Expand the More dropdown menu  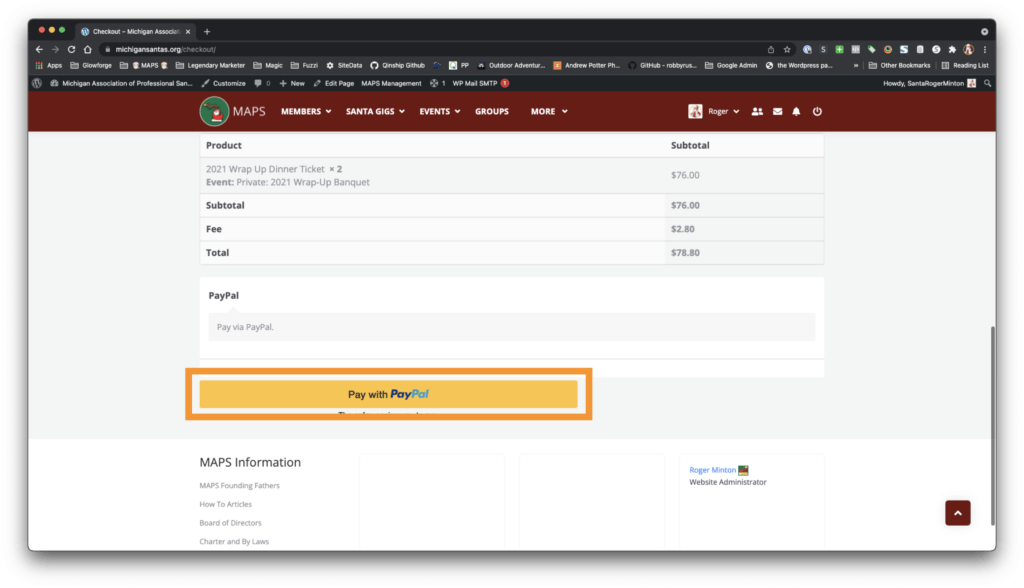point(549,112)
